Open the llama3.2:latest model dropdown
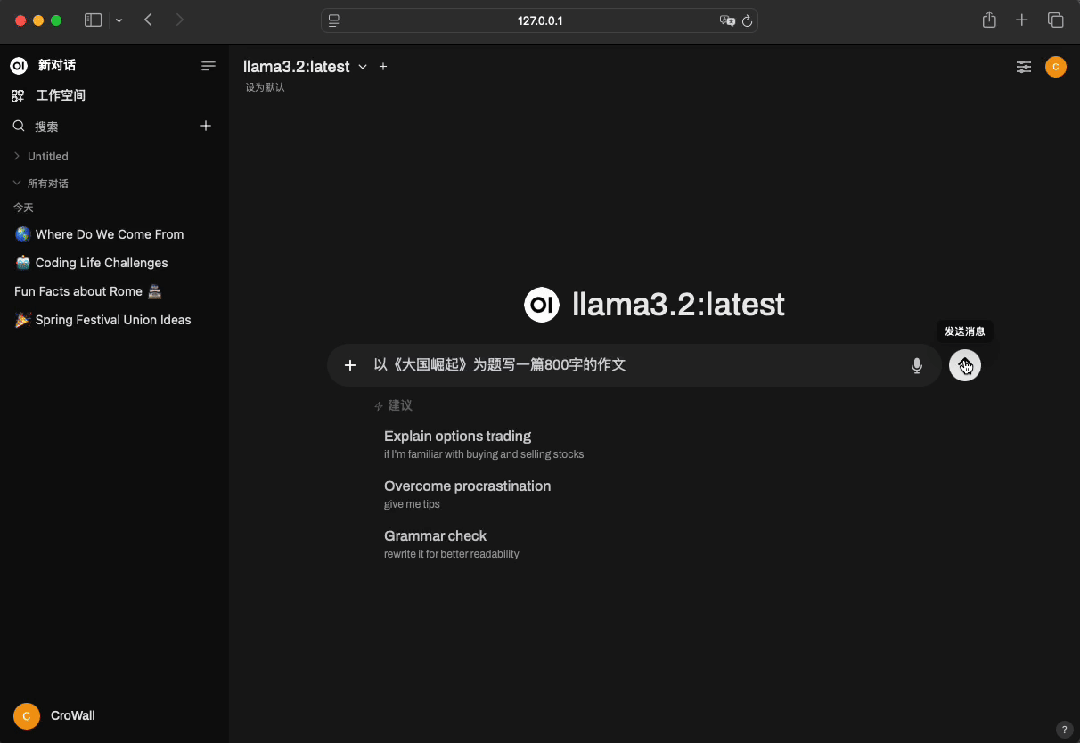 point(304,67)
